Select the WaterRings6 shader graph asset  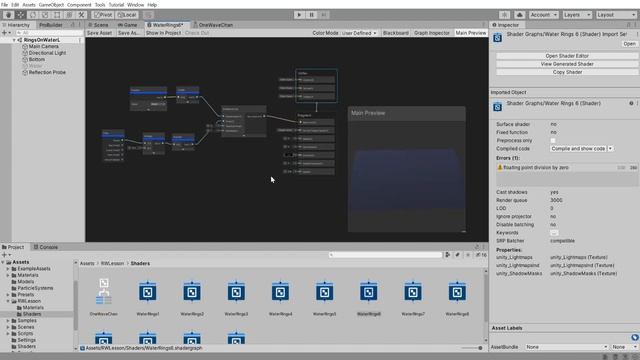(x=369, y=297)
